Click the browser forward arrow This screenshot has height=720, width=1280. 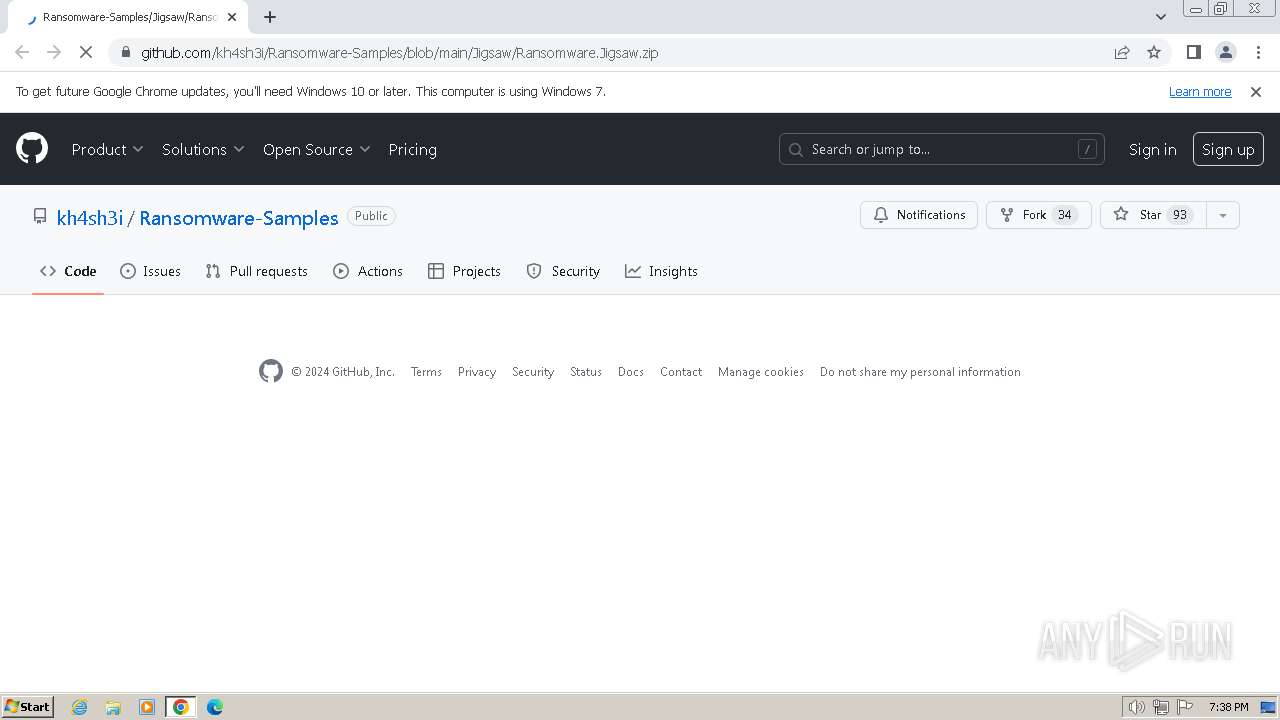[x=54, y=52]
